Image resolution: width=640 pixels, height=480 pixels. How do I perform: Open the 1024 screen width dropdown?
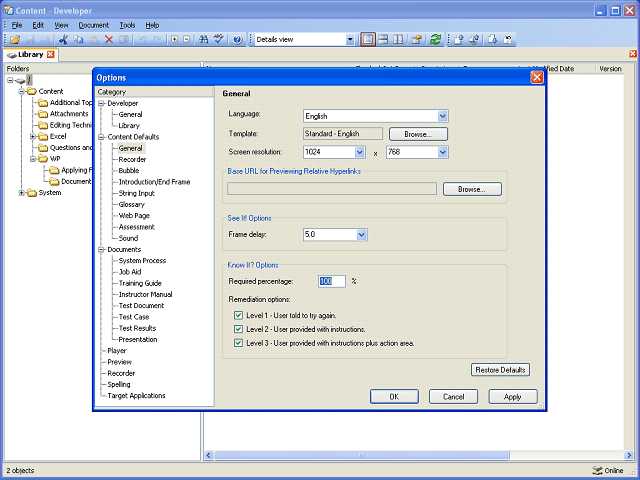click(x=359, y=152)
